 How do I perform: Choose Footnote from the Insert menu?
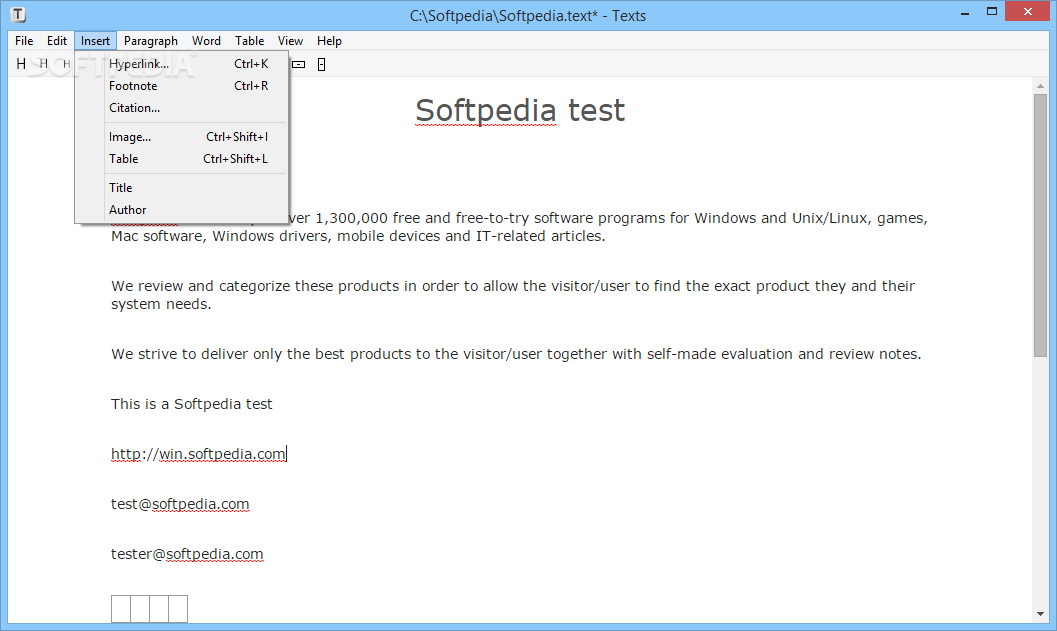pos(181,86)
